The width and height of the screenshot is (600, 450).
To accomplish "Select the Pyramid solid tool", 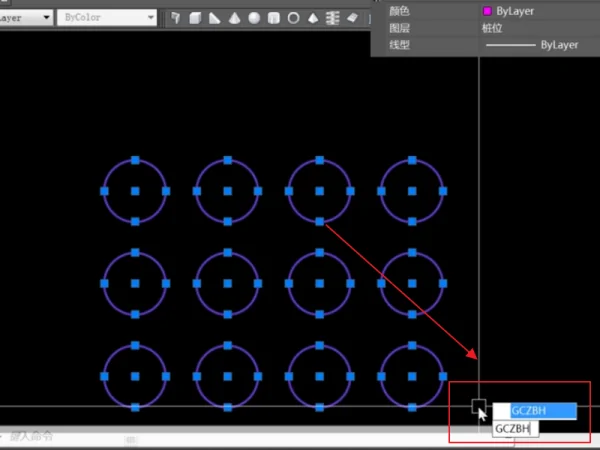I will point(313,18).
